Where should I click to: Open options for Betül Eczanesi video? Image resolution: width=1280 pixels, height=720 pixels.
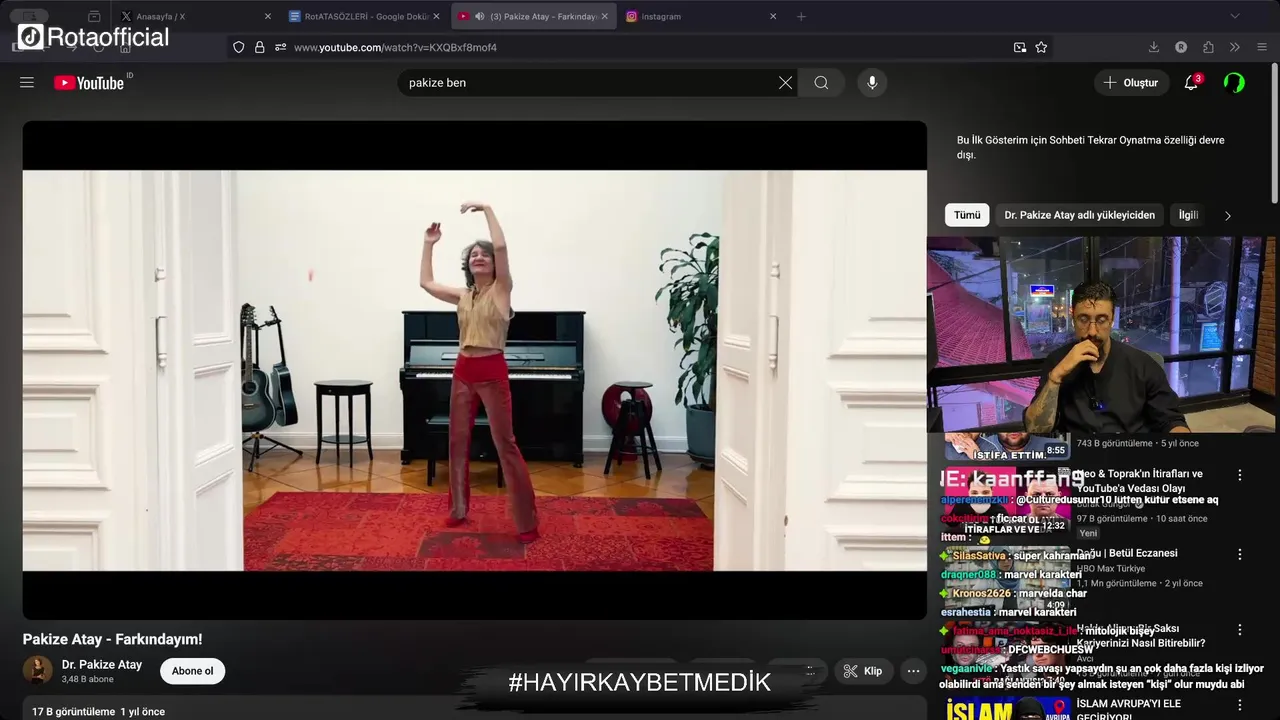coord(1240,554)
